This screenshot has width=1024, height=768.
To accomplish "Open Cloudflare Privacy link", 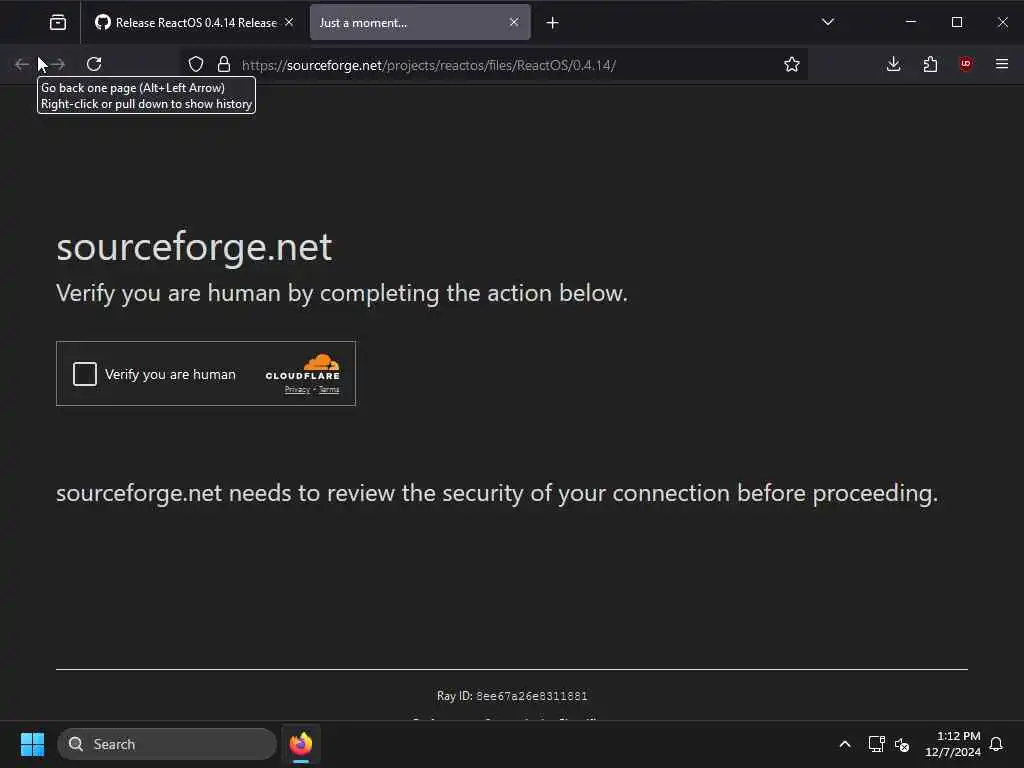I will point(297,390).
